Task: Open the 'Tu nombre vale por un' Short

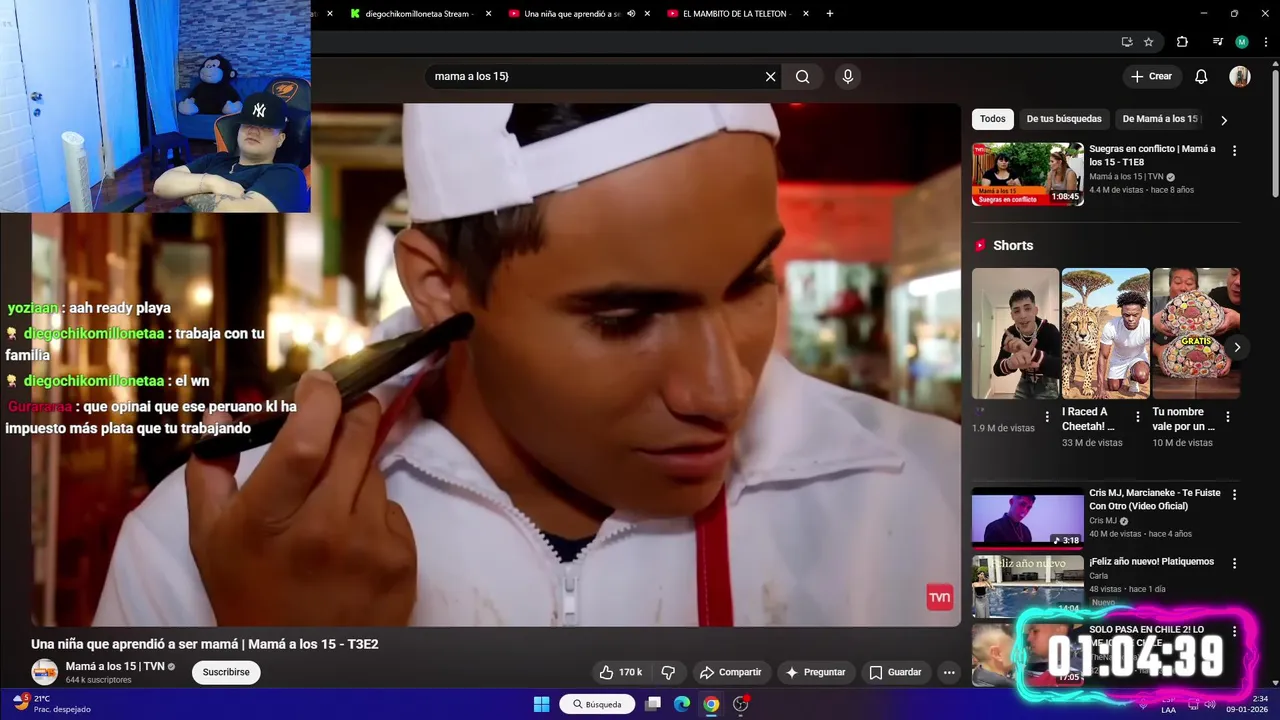Action: pyautogui.click(x=1196, y=333)
